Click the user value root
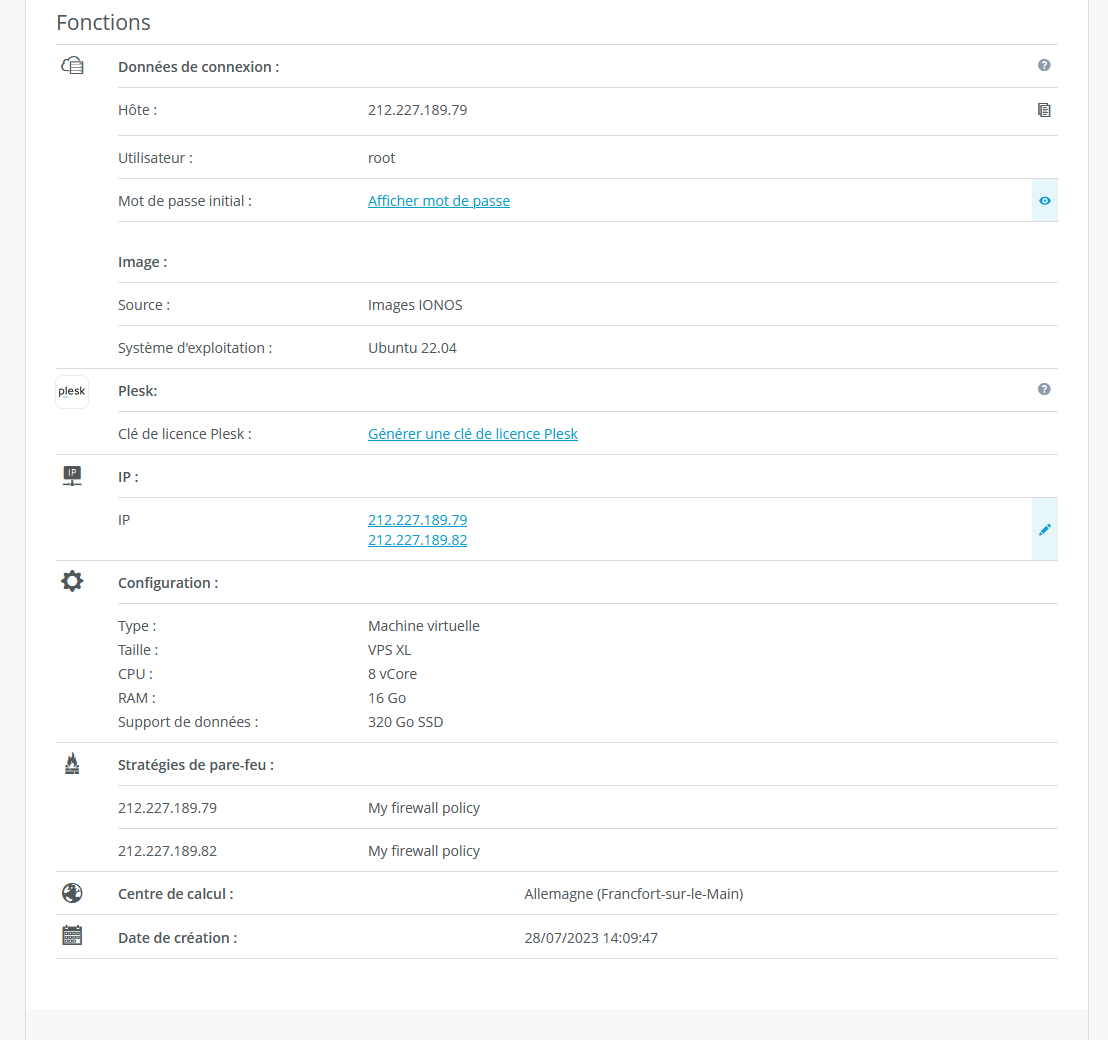The image size is (1108, 1040). tap(382, 158)
